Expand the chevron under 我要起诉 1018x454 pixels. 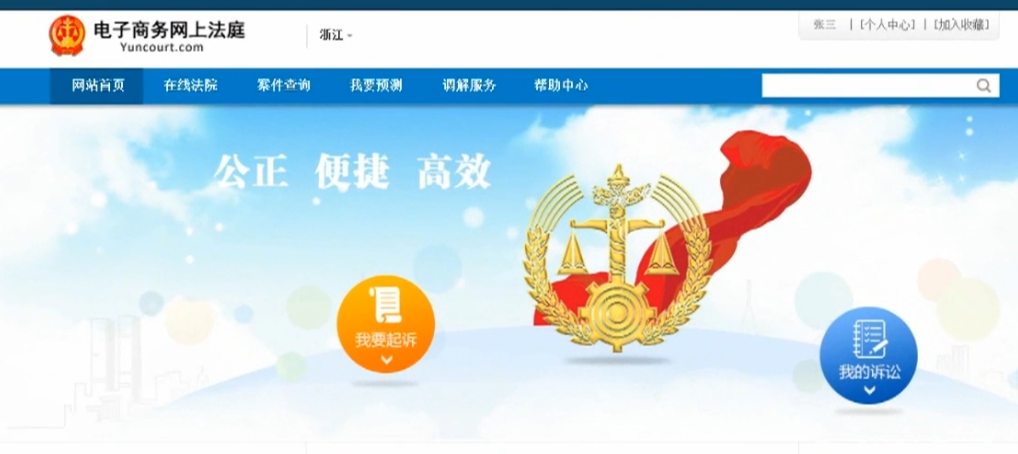coord(386,359)
